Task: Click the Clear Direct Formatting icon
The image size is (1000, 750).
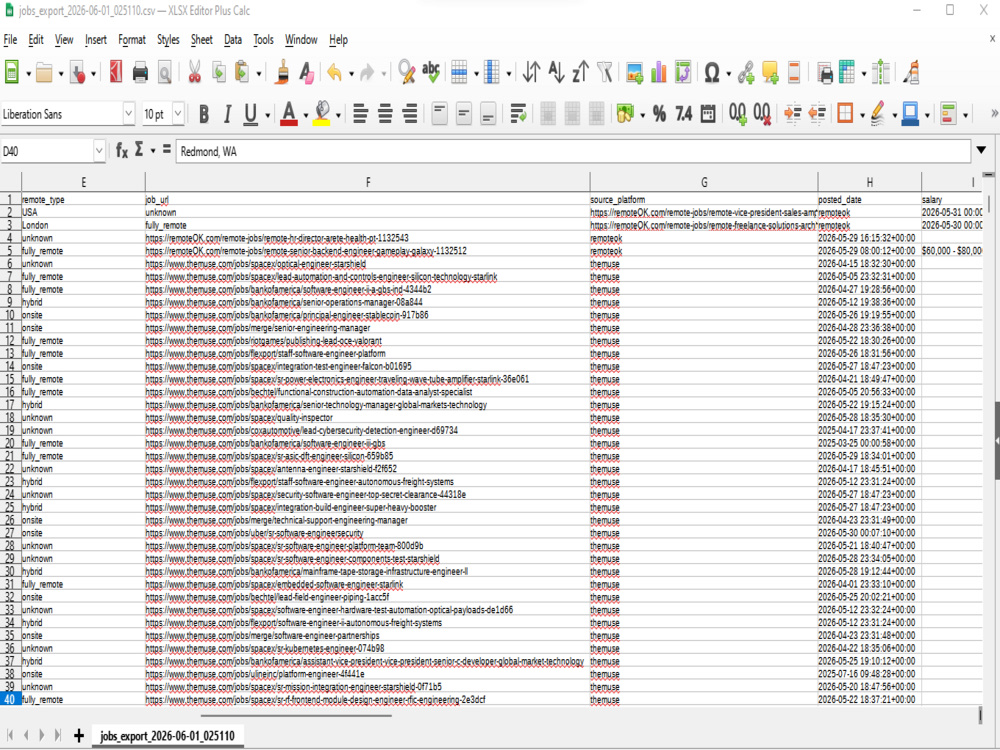Action: click(307, 73)
